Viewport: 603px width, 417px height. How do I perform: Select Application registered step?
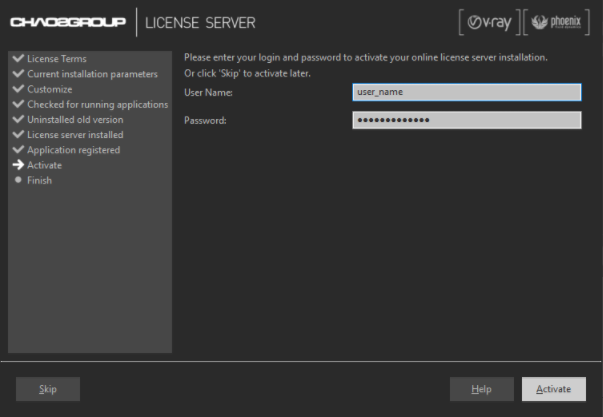tap(73, 150)
